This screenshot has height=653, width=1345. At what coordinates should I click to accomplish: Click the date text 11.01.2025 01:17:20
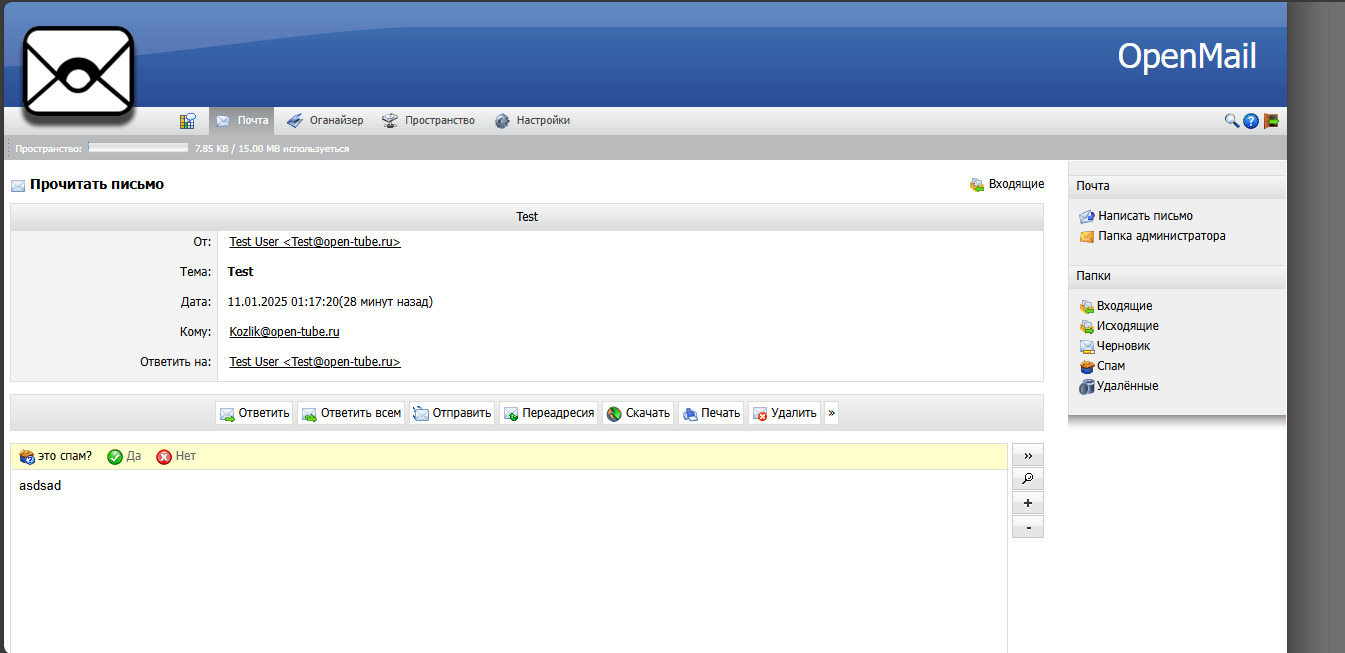[283, 302]
